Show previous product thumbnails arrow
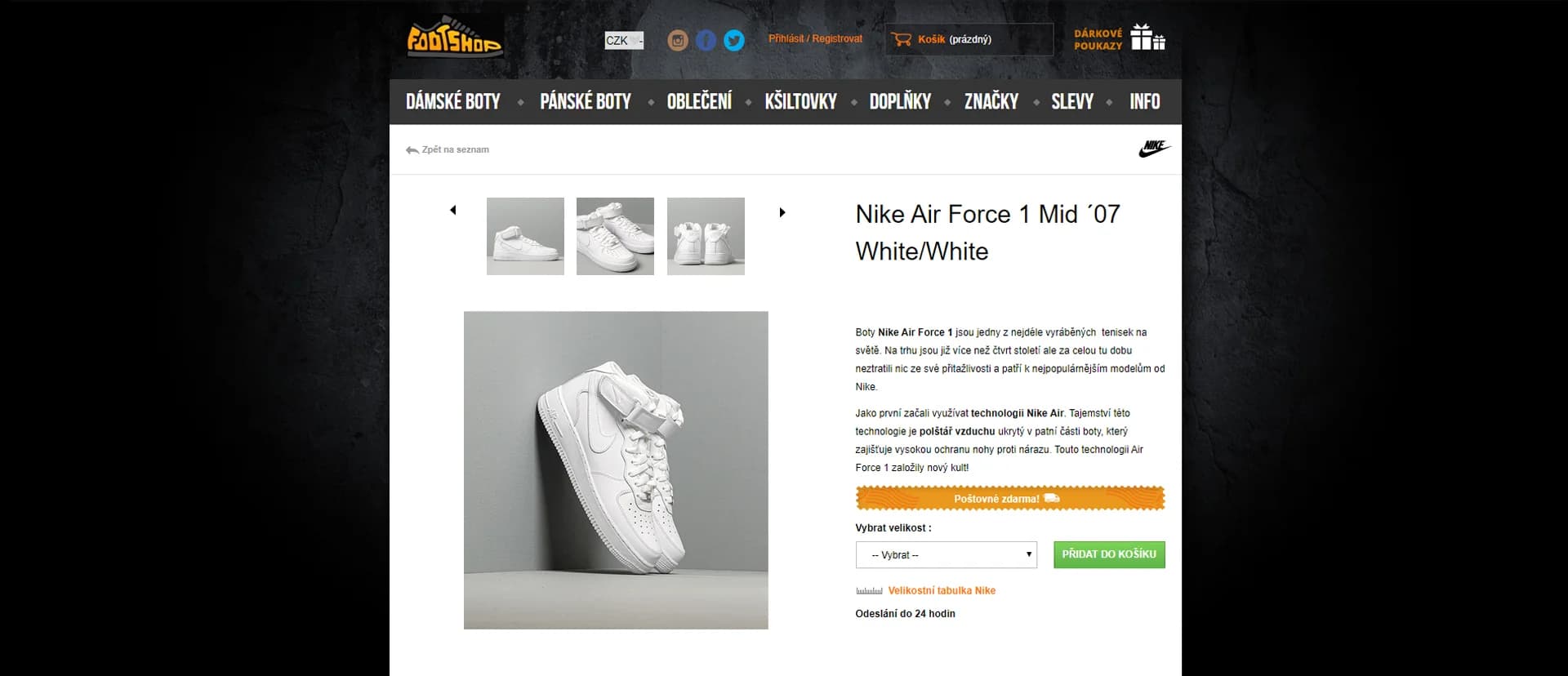The height and width of the screenshot is (676, 1568). pyautogui.click(x=453, y=211)
